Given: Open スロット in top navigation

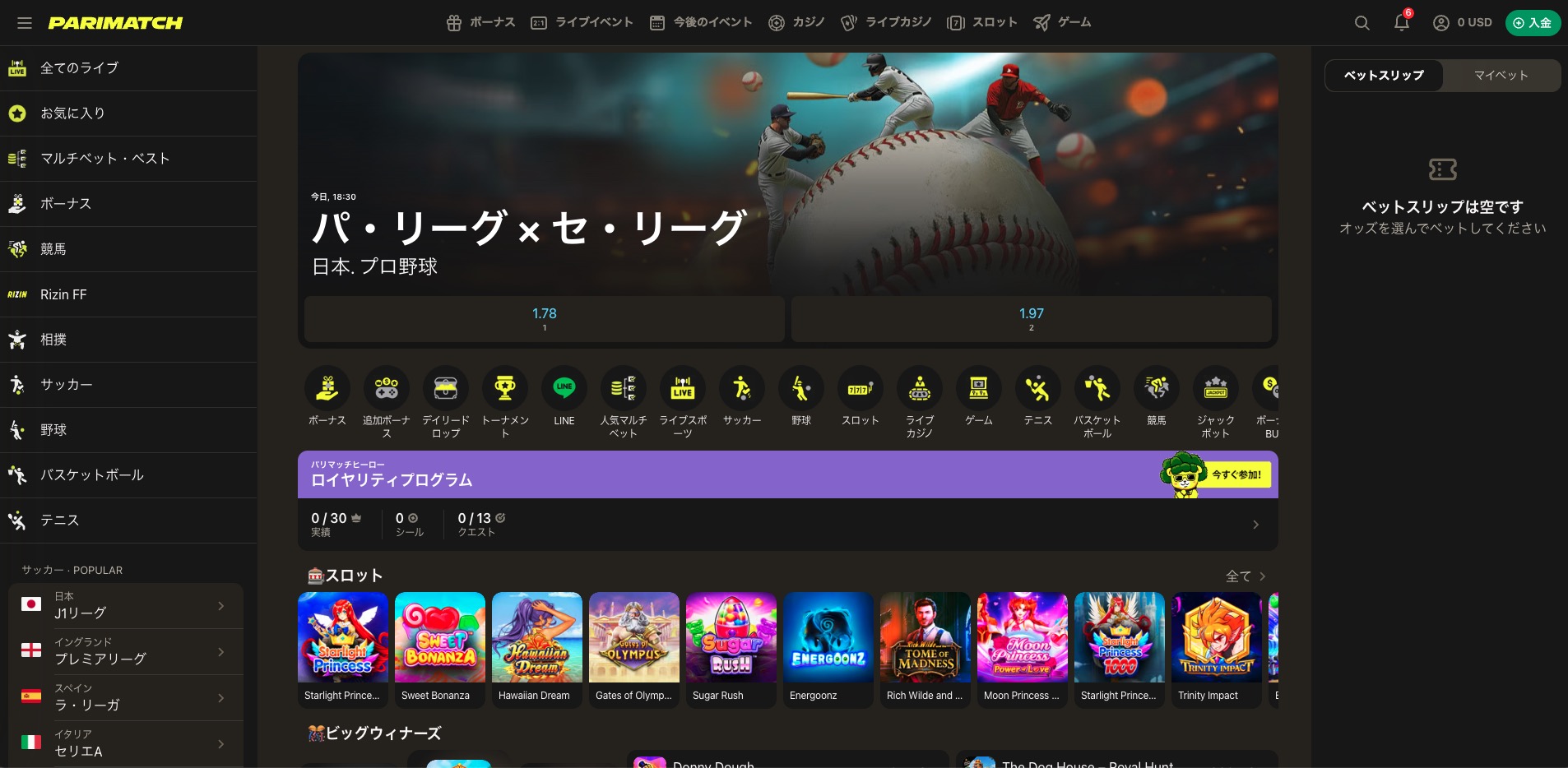Looking at the screenshot, I should pos(982,23).
